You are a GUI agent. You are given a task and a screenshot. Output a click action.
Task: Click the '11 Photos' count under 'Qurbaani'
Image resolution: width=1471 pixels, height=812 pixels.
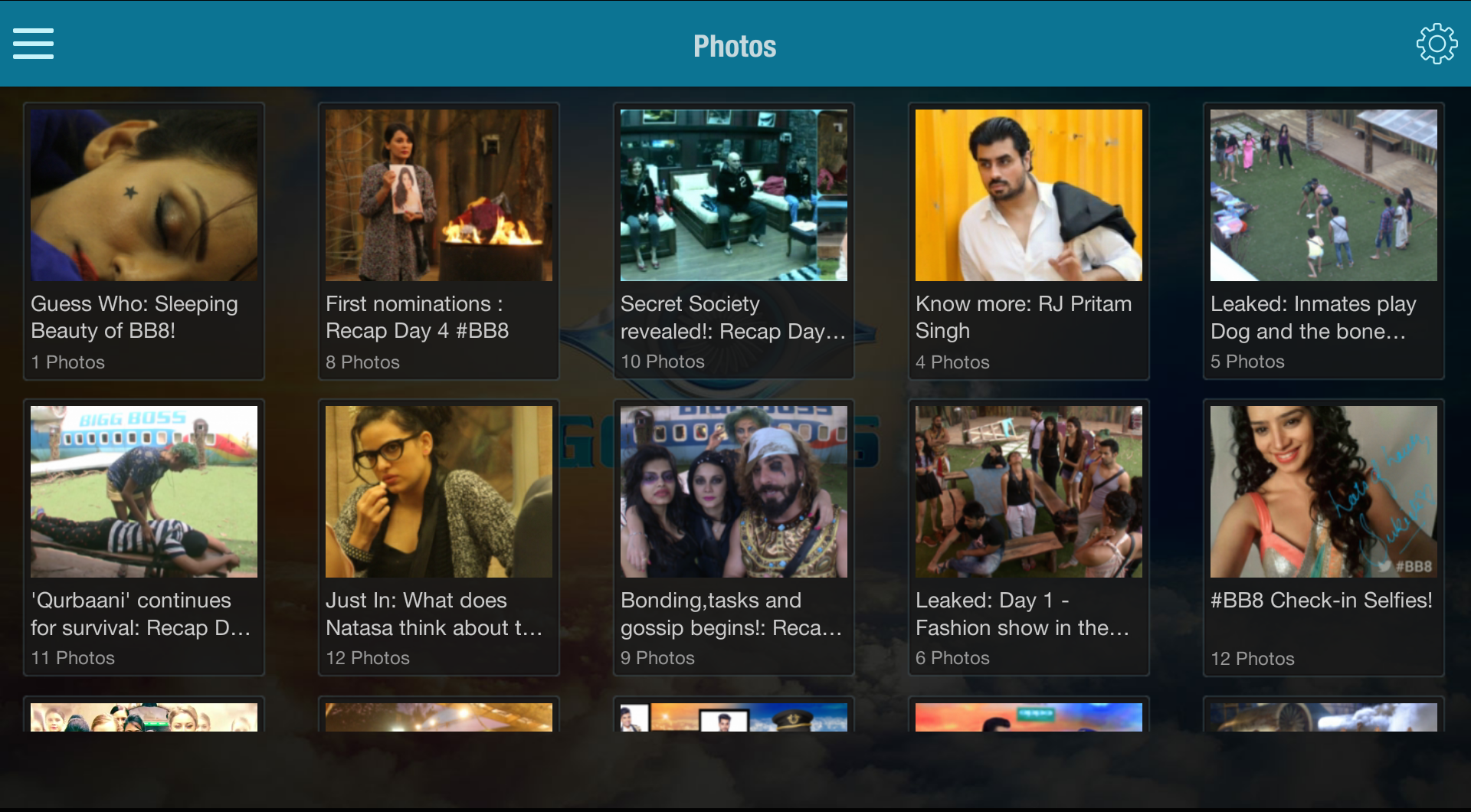click(x=73, y=658)
